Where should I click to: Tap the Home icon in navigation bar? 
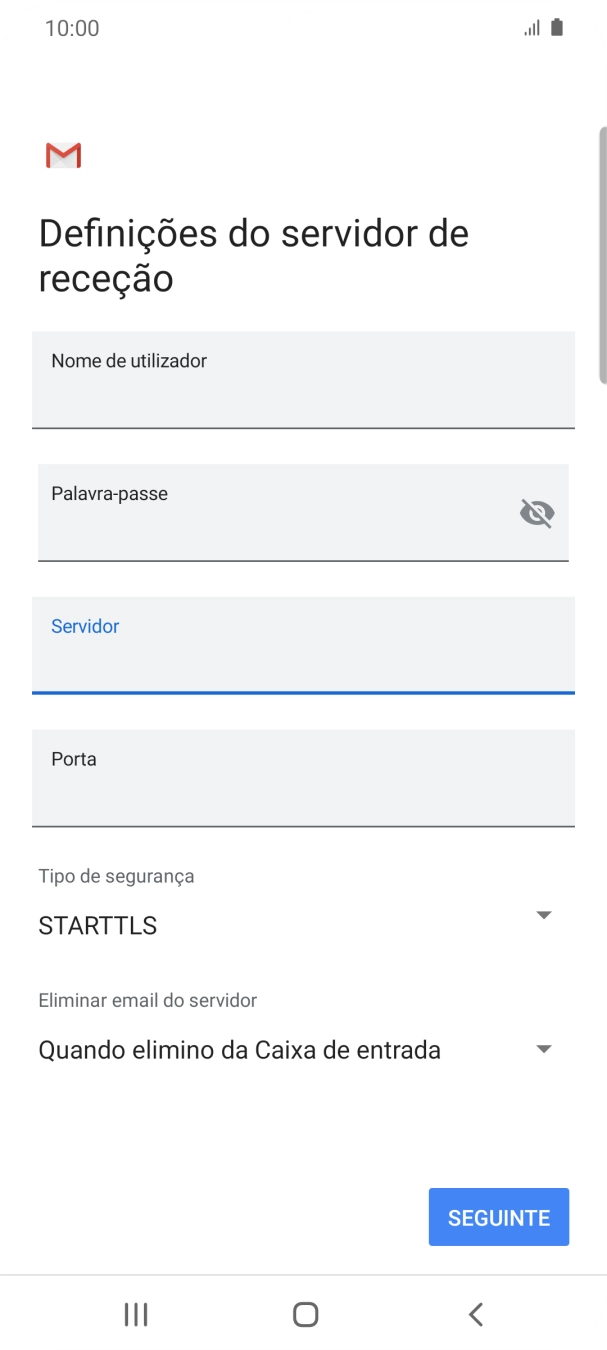click(x=303, y=1314)
